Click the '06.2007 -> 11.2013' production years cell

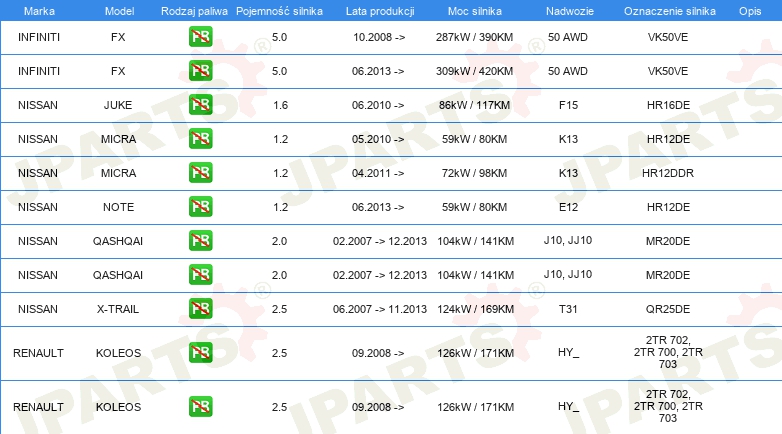380,308
